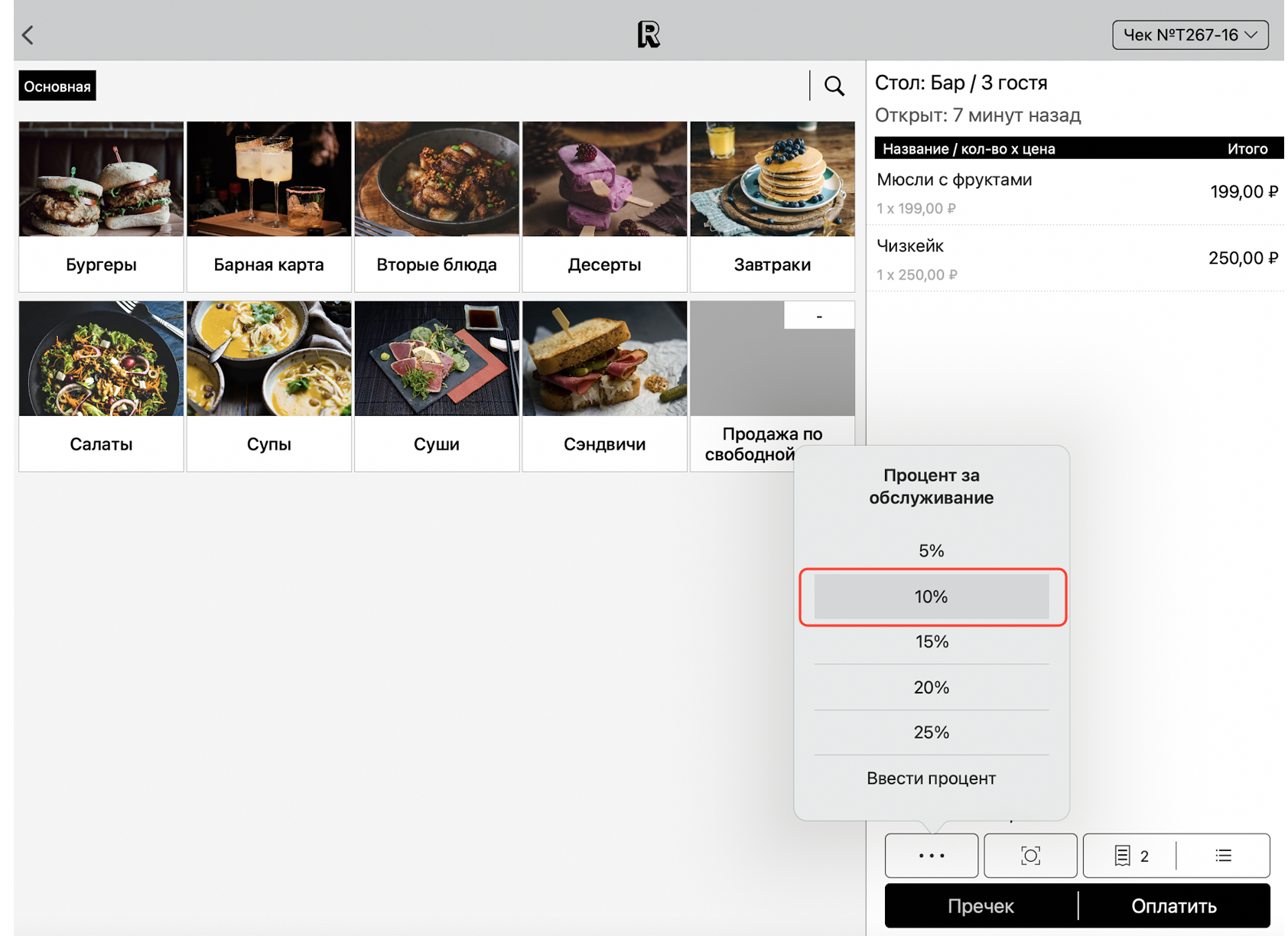Click the Пречек button
Screen dimensions: 1288x936
click(981, 905)
